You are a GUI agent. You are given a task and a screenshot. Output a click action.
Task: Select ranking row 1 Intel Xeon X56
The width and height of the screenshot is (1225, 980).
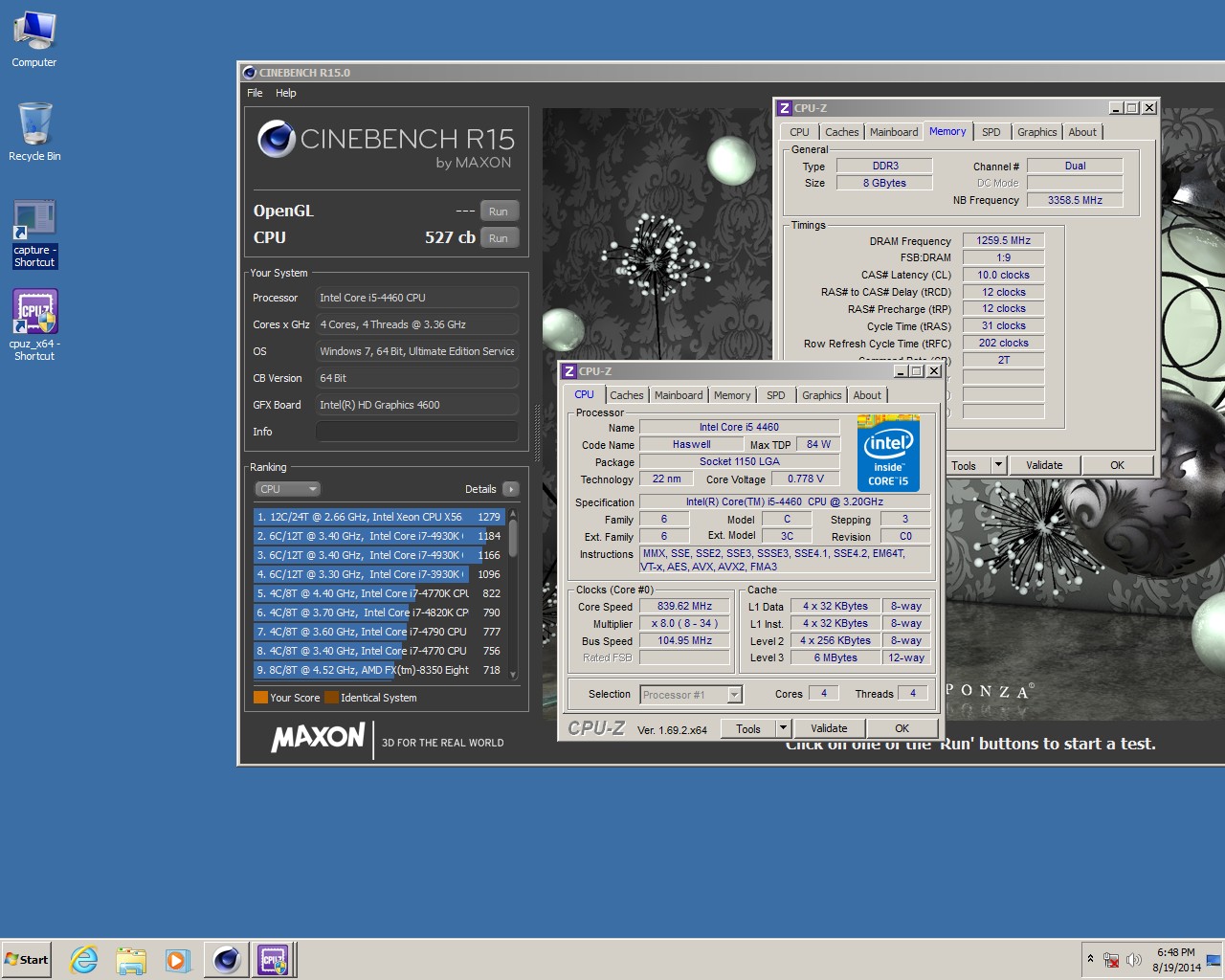pyautogui.click(x=379, y=517)
